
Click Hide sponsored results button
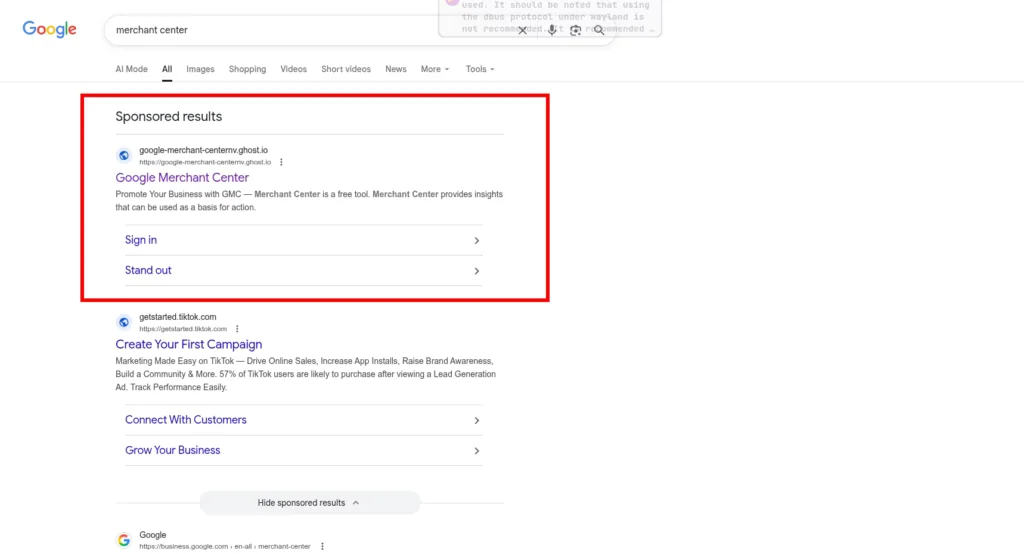point(310,503)
